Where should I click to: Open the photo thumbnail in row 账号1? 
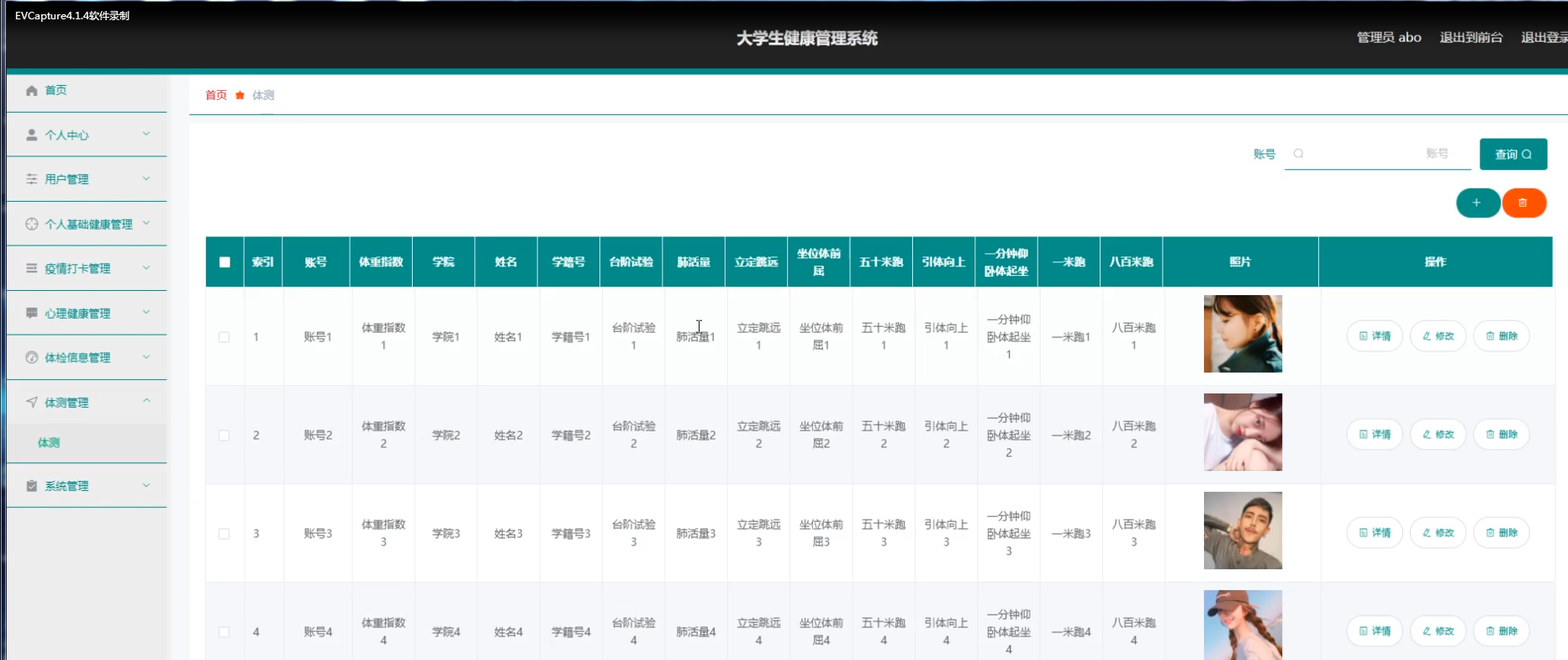(1243, 334)
